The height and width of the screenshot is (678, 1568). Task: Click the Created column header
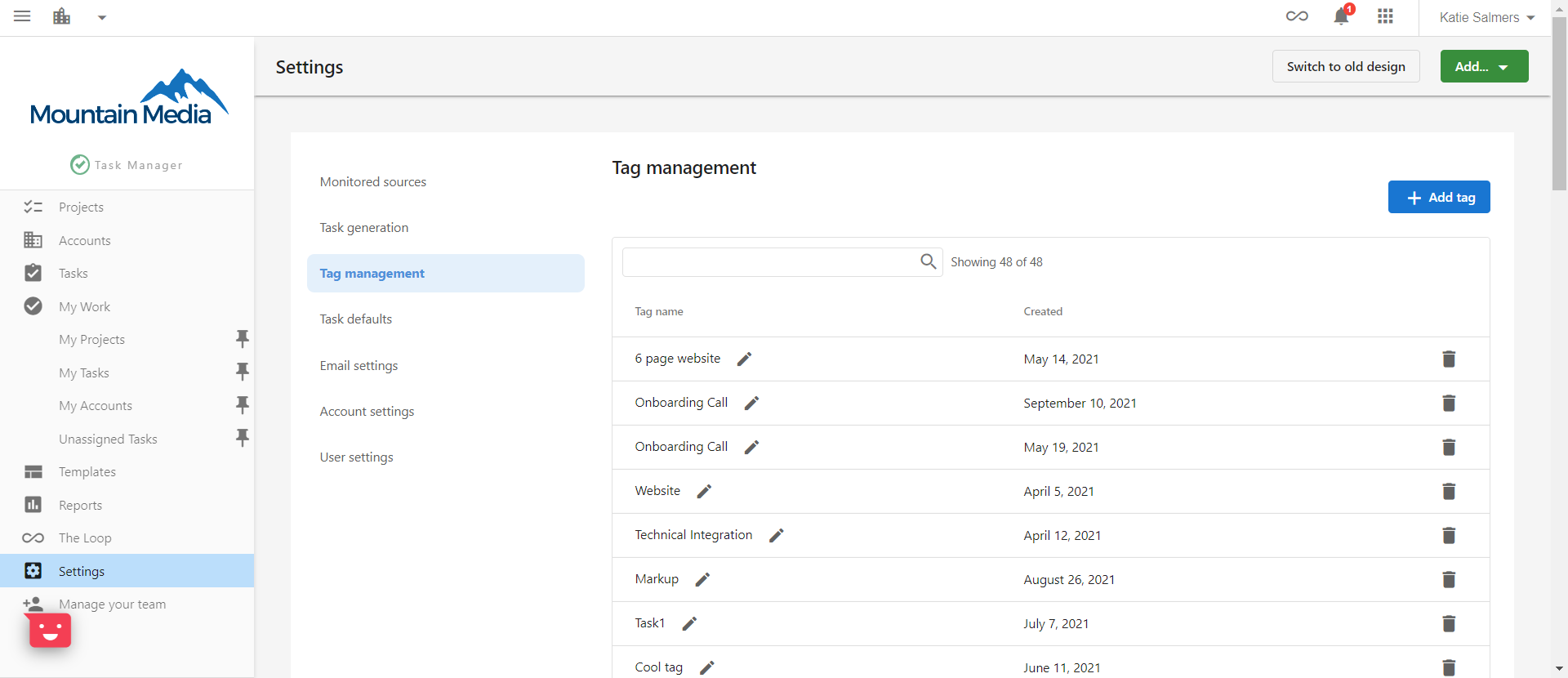(1043, 311)
